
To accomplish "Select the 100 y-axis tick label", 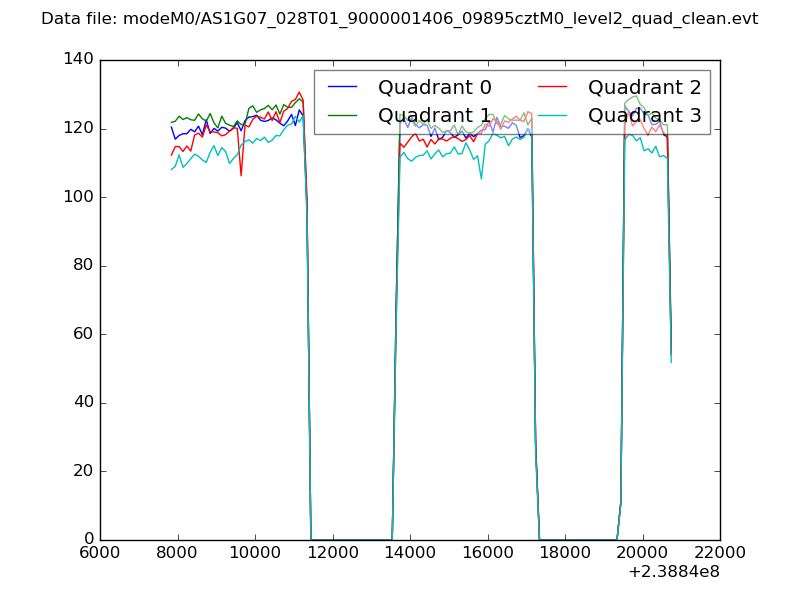I will pyautogui.click(x=80, y=197).
